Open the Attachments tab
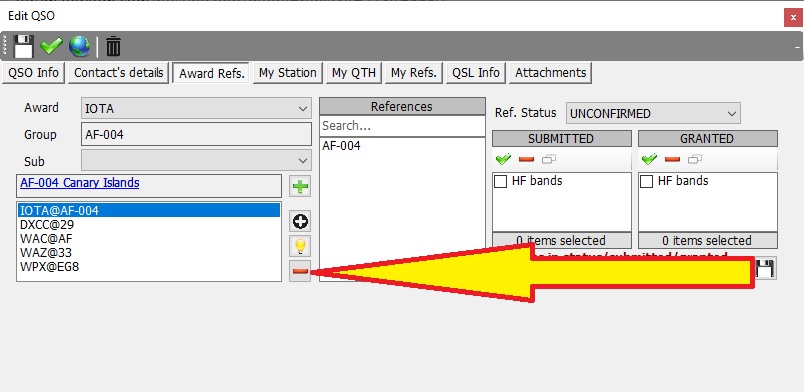 (x=551, y=73)
